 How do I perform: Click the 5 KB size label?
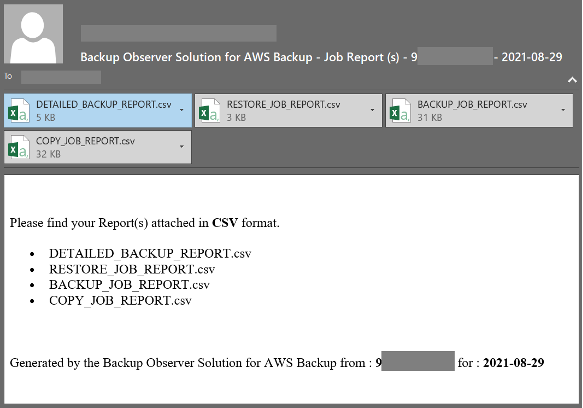pos(46,118)
